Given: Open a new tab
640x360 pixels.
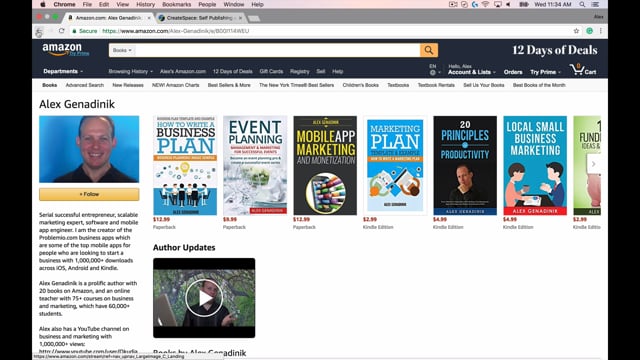Looking at the screenshot, I should tap(253, 18).
